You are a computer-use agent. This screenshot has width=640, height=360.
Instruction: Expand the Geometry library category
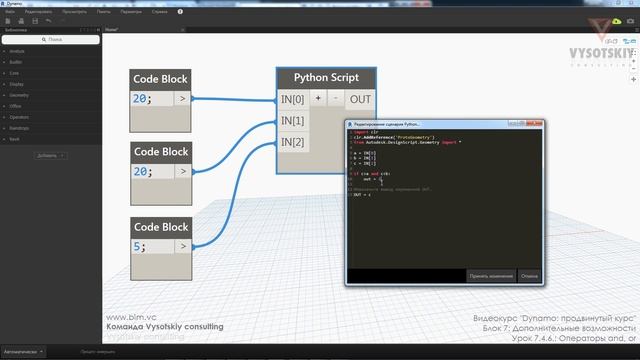tap(19, 95)
